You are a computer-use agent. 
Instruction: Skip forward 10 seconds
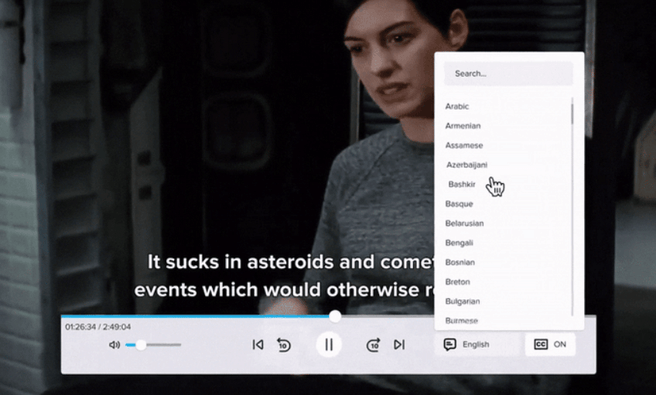point(373,344)
